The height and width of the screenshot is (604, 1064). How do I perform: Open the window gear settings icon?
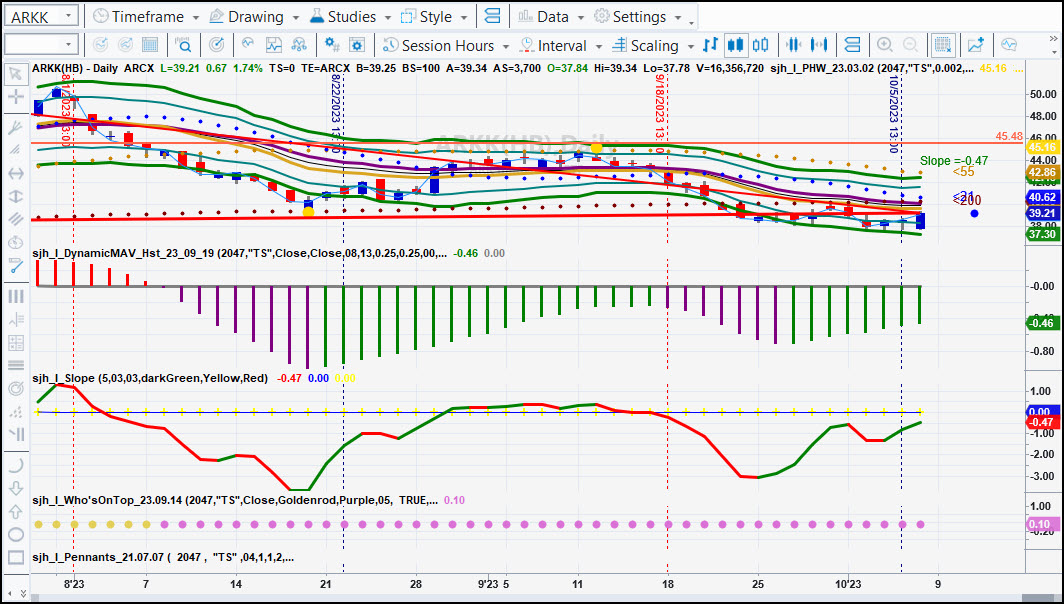tap(357, 45)
